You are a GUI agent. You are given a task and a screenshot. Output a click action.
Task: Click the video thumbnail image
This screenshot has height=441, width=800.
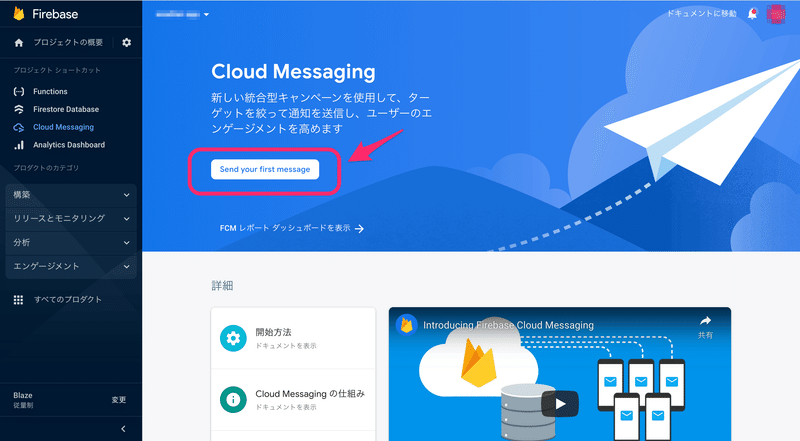point(560,374)
